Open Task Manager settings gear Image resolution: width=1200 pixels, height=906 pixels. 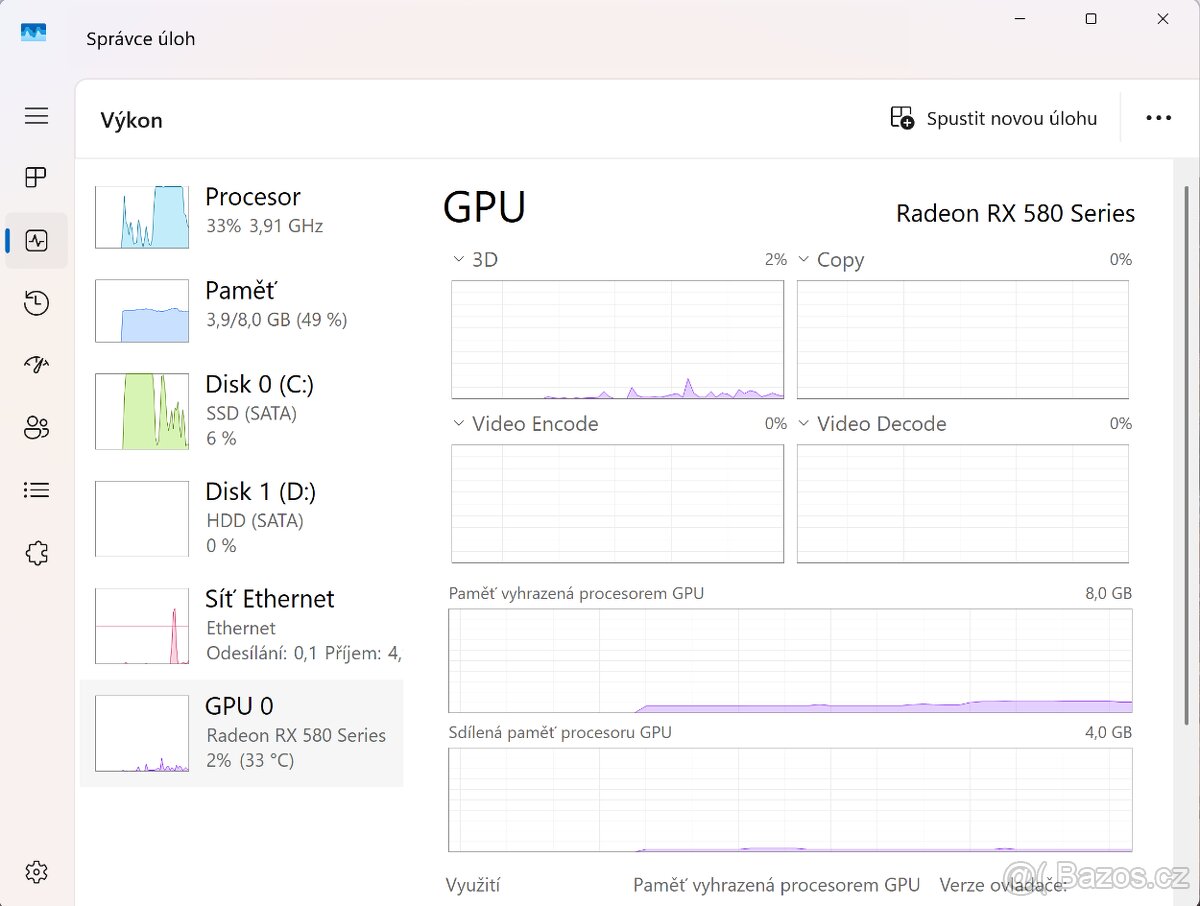(36, 871)
